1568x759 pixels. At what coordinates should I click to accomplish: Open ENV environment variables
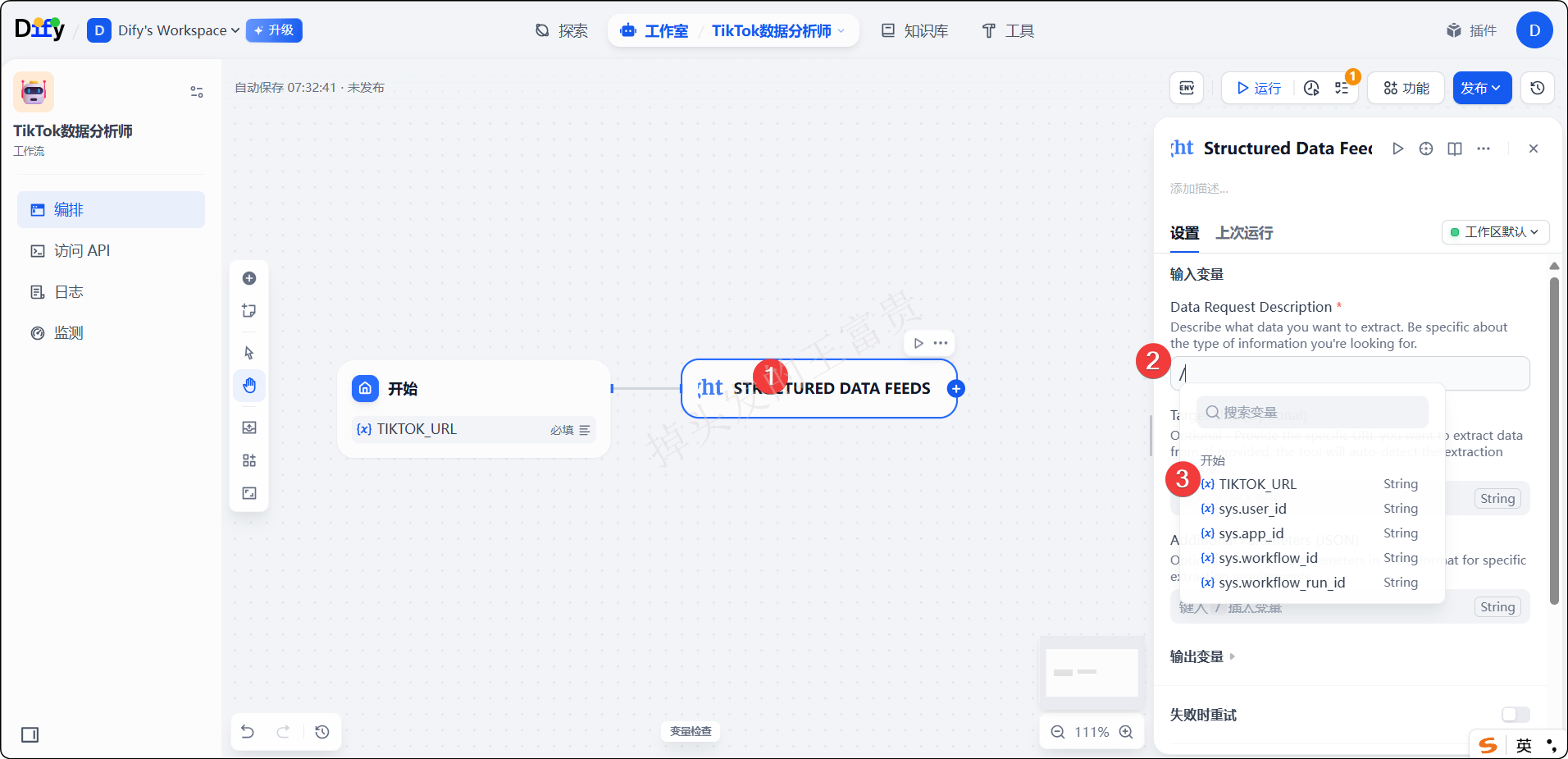tap(1187, 88)
